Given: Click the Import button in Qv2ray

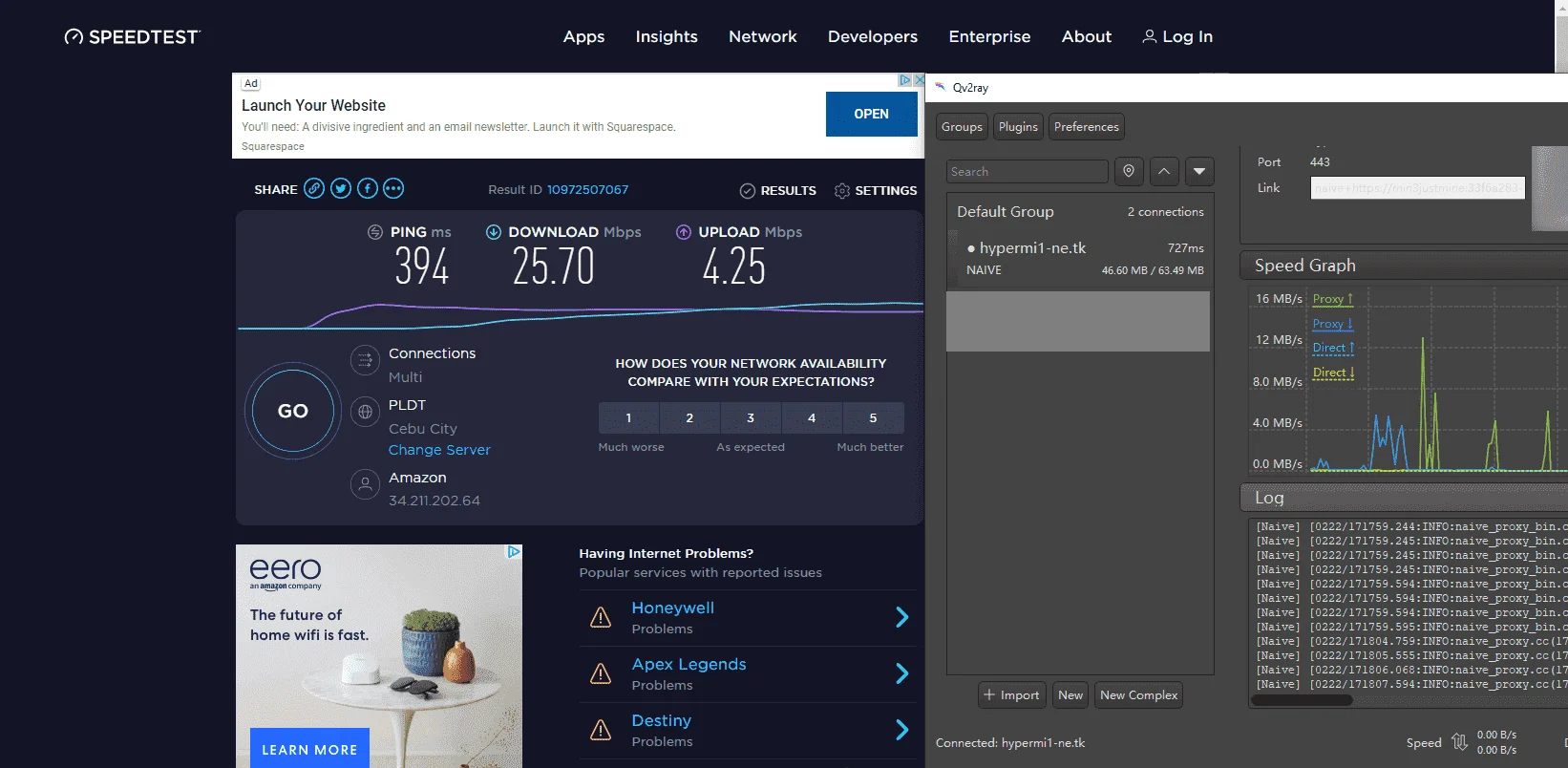Looking at the screenshot, I should (x=1012, y=695).
